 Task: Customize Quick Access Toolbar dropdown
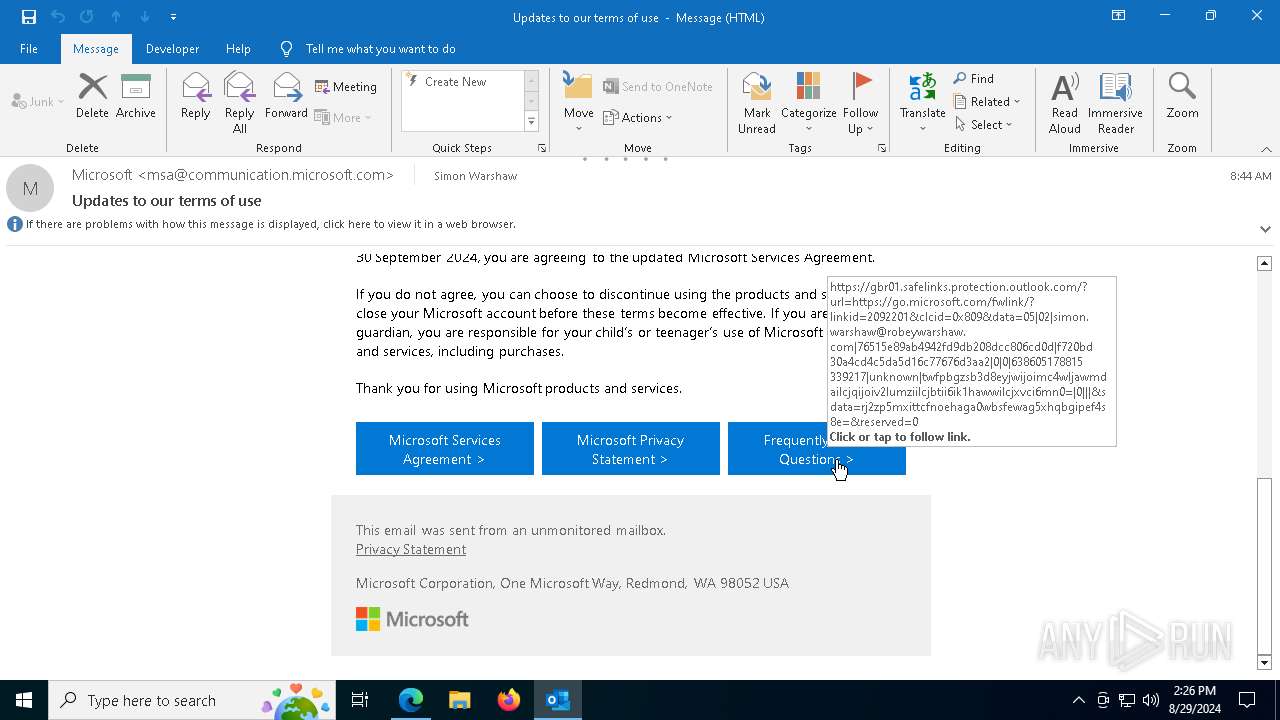173,17
